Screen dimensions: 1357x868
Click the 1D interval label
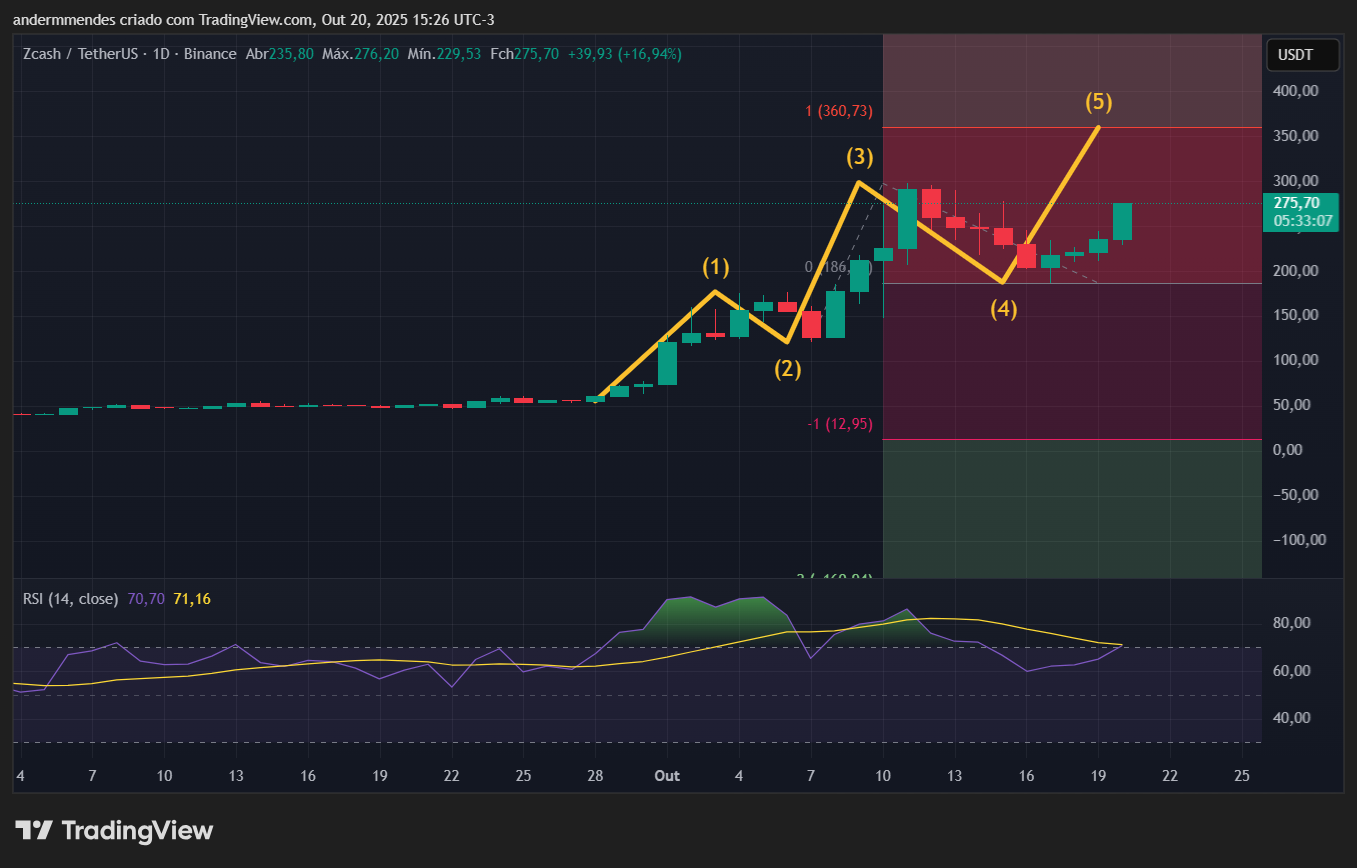pyautogui.click(x=160, y=54)
